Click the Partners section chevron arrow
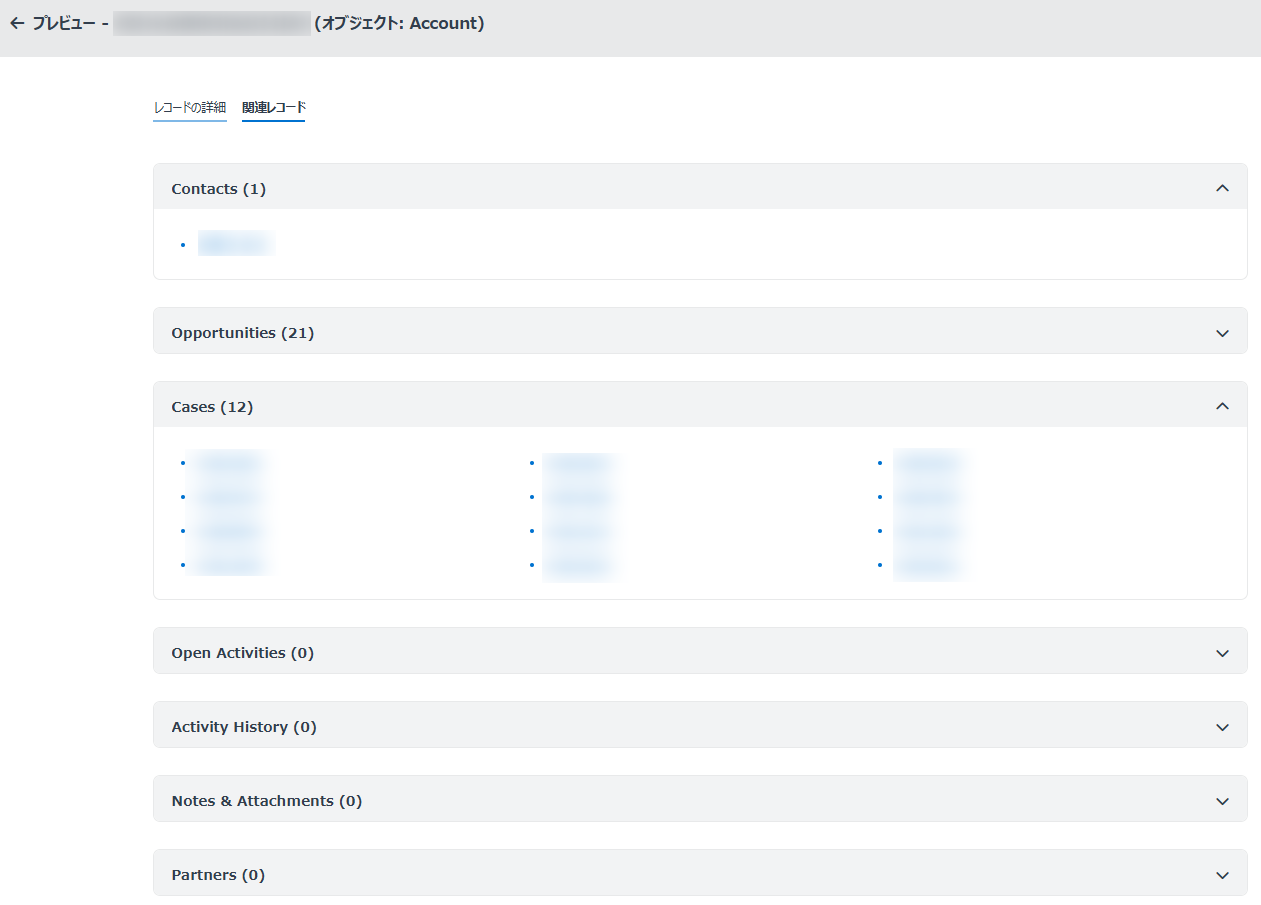 (x=1221, y=875)
